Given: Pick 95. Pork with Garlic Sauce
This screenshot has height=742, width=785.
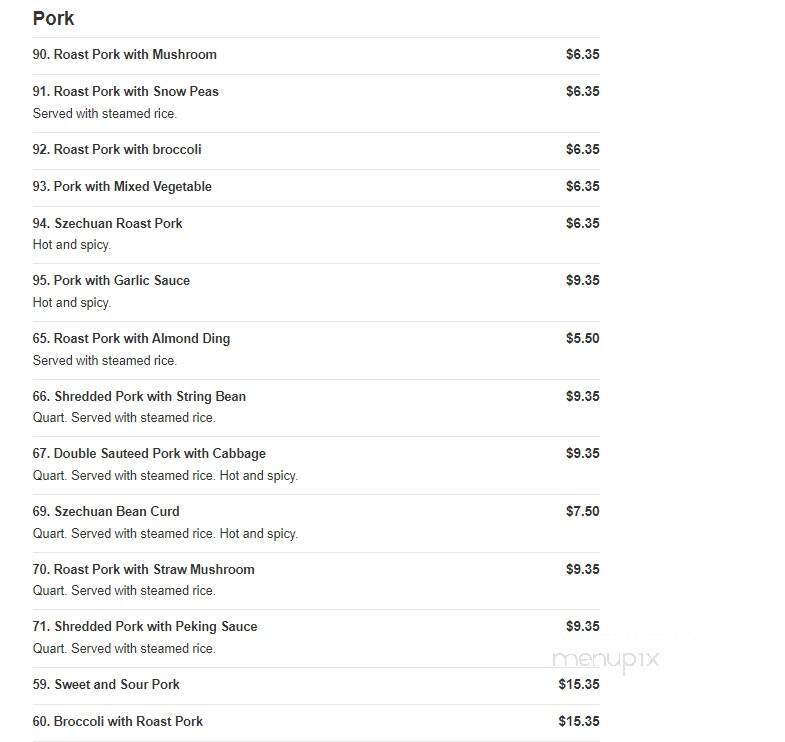Looking at the screenshot, I should click(111, 280).
